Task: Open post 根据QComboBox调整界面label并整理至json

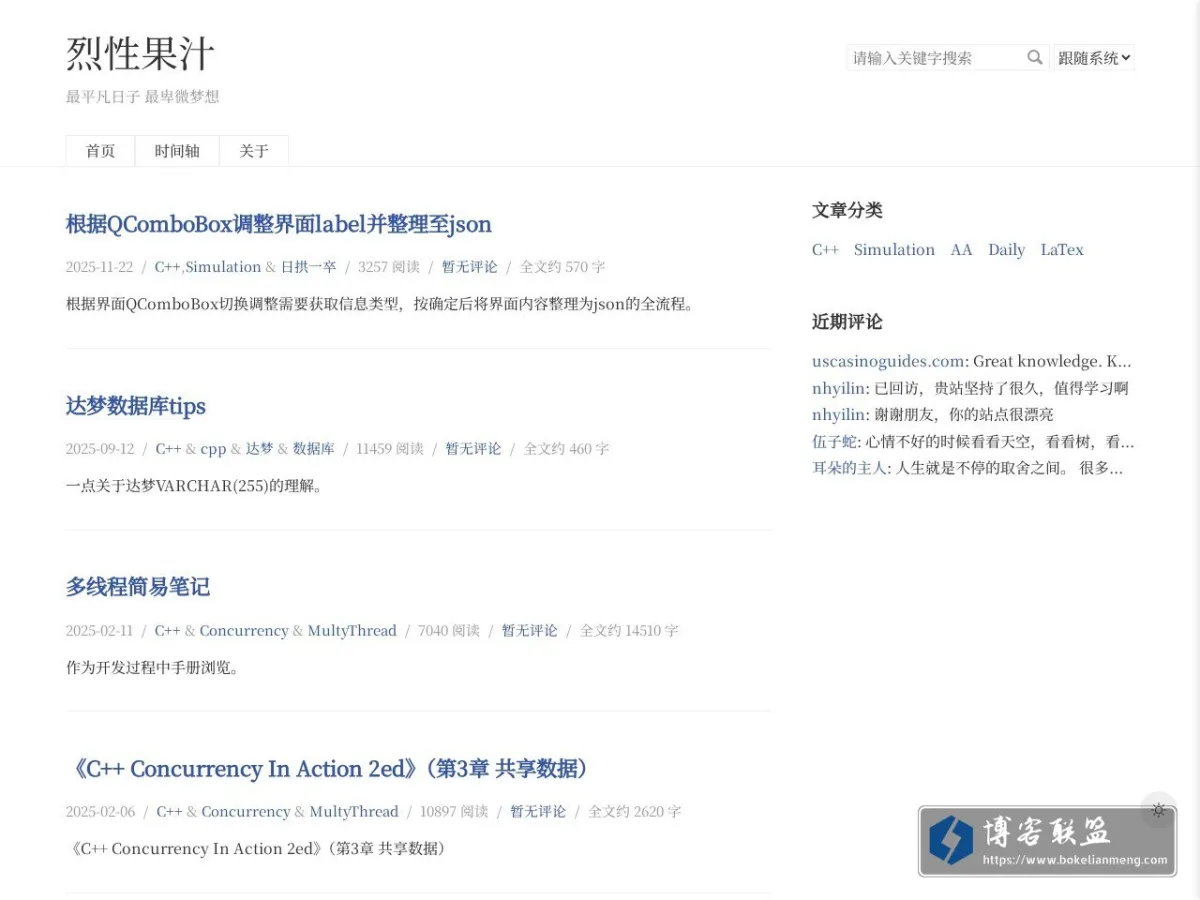Action: 279,224
